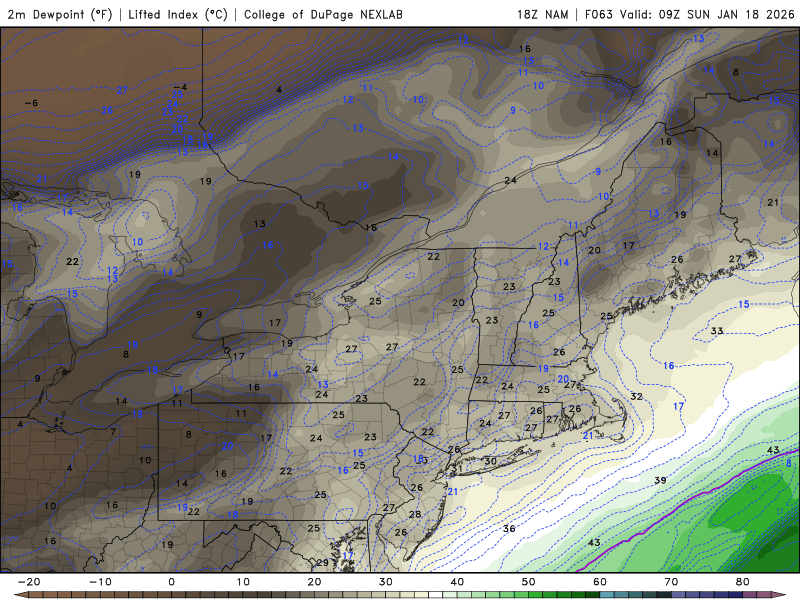The image size is (800, 600).
Task: Click the offshore "33" dewpoint value
Action: click(717, 331)
